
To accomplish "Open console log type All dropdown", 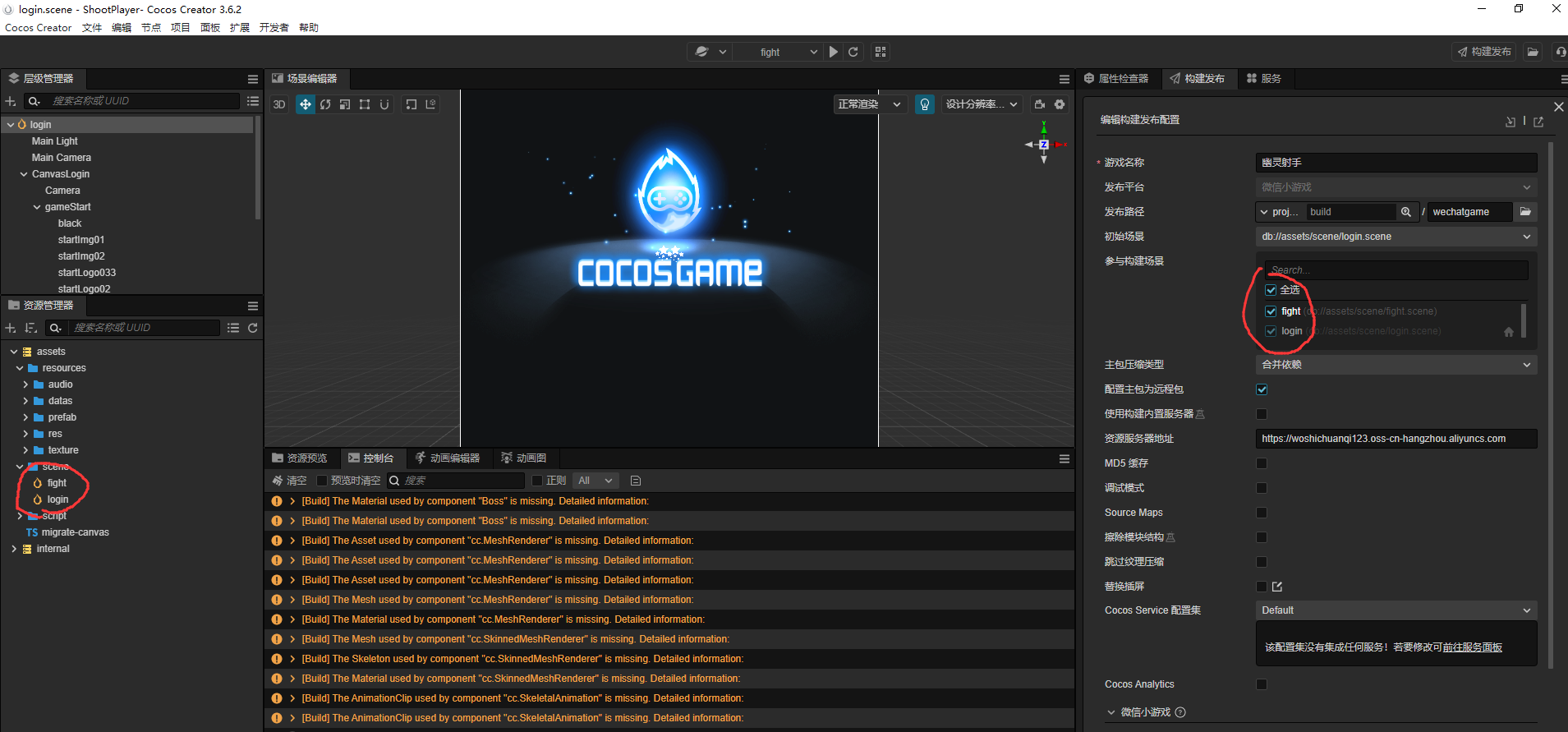I will 596,481.
